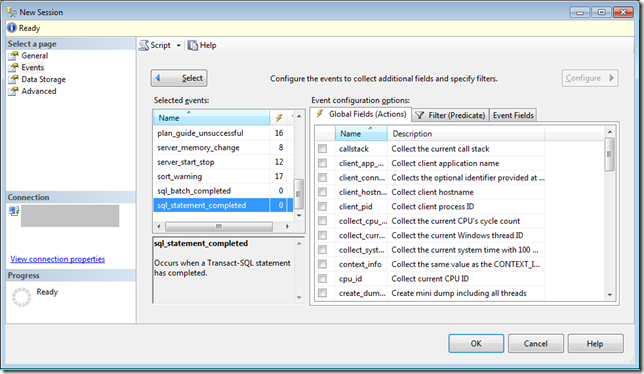The height and width of the screenshot is (374, 644).
Task: Click the global fields vertical scrollbar thumb
Action: point(610,154)
